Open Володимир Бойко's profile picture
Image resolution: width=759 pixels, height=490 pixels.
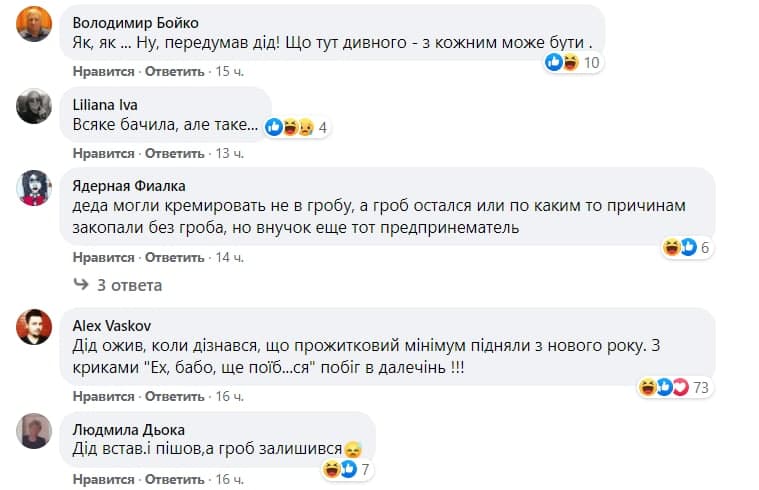(x=35, y=24)
